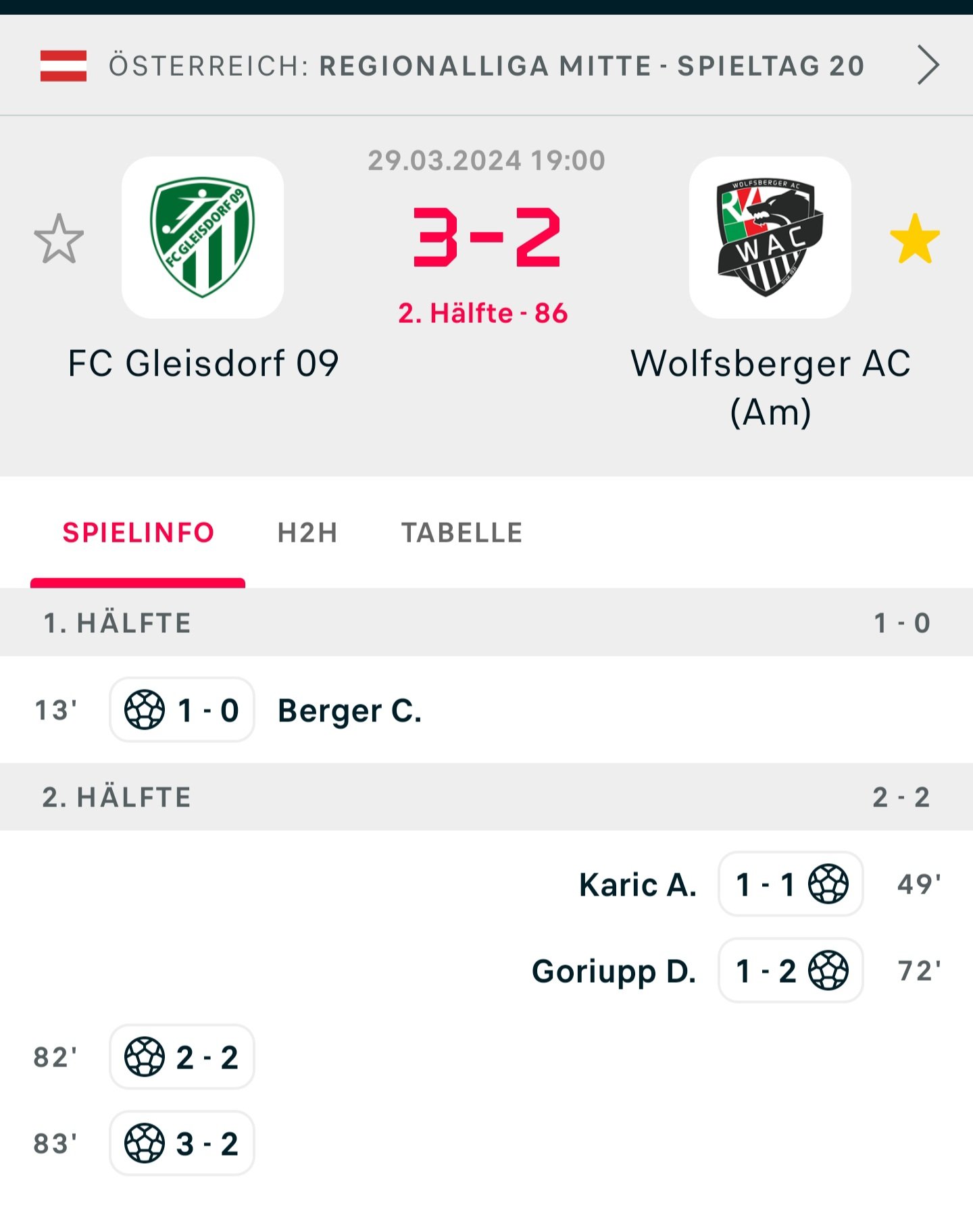
Task: Select the SPIELINFO tab
Action: pos(138,533)
